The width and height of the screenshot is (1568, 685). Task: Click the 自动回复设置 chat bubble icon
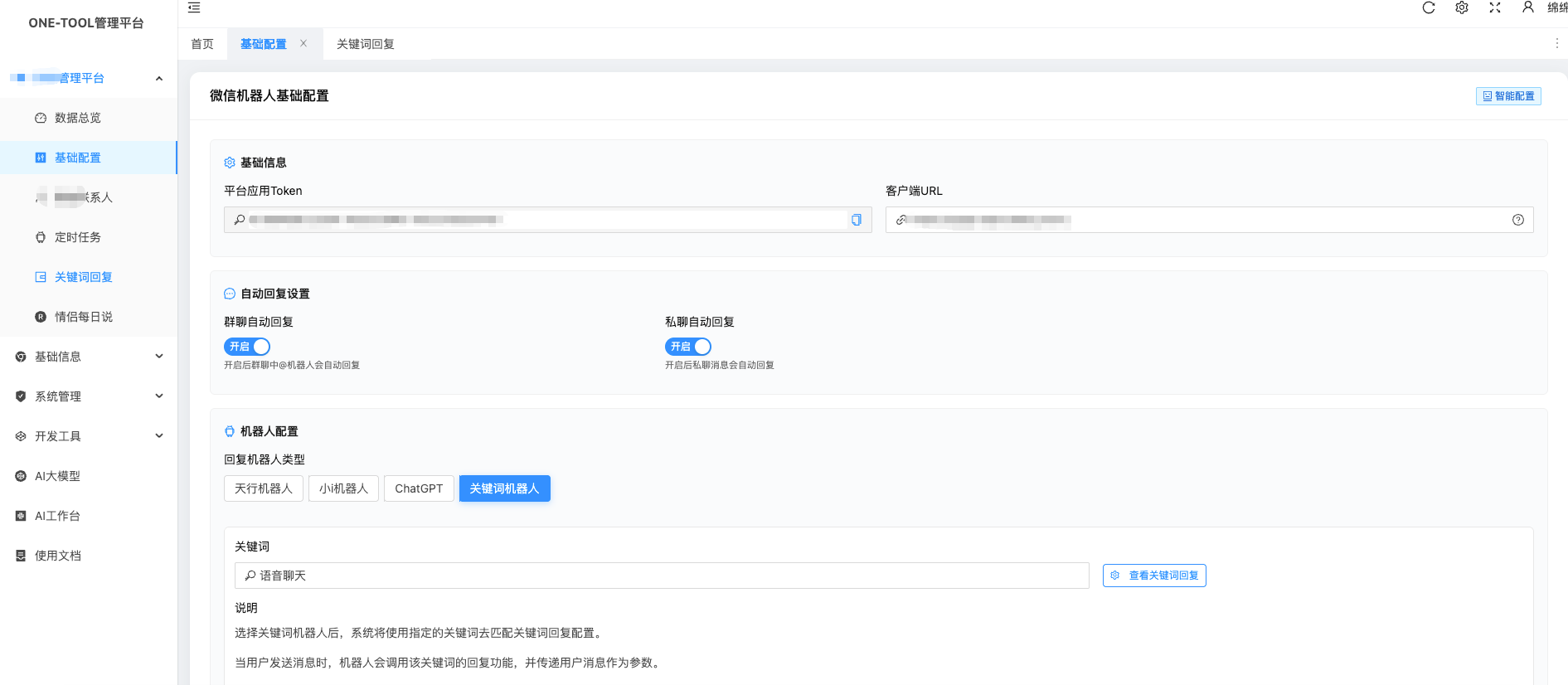230,294
